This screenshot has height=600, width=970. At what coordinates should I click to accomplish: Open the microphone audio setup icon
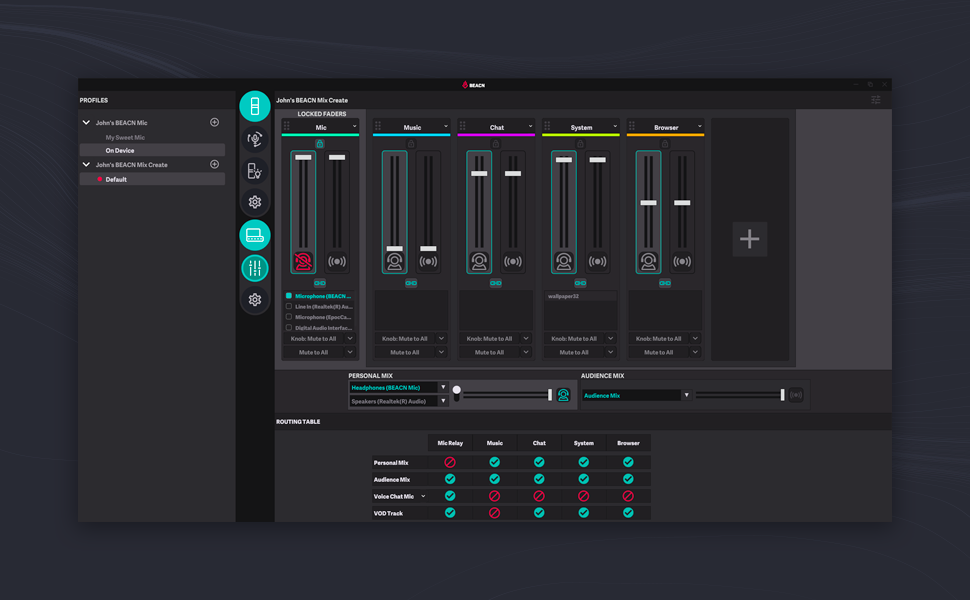[255, 139]
